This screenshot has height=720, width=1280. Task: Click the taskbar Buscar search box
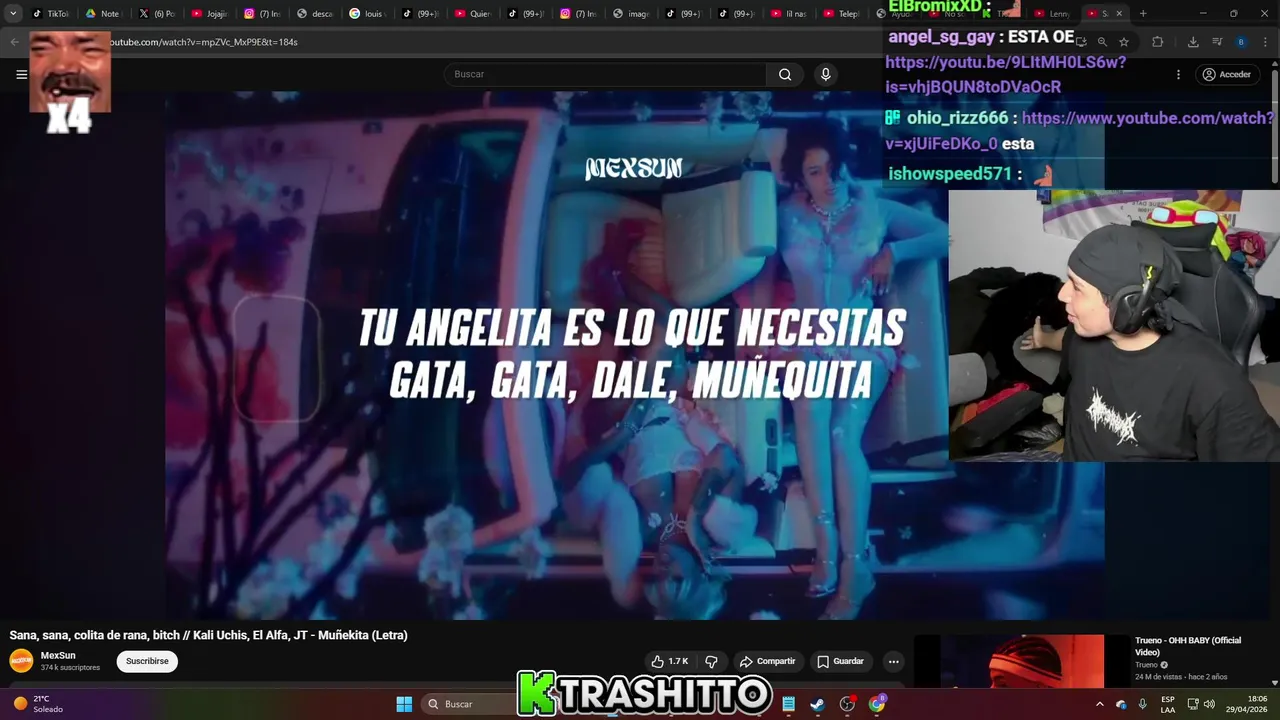coord(464,704)
